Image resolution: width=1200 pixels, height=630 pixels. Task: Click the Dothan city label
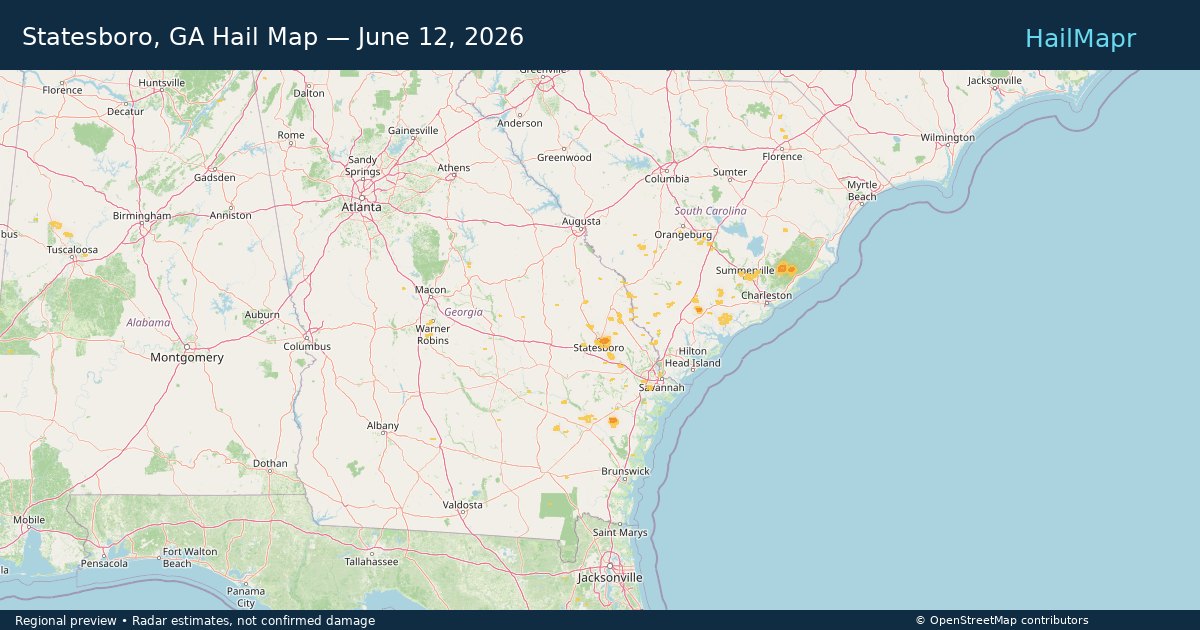(x=270, y=464)
